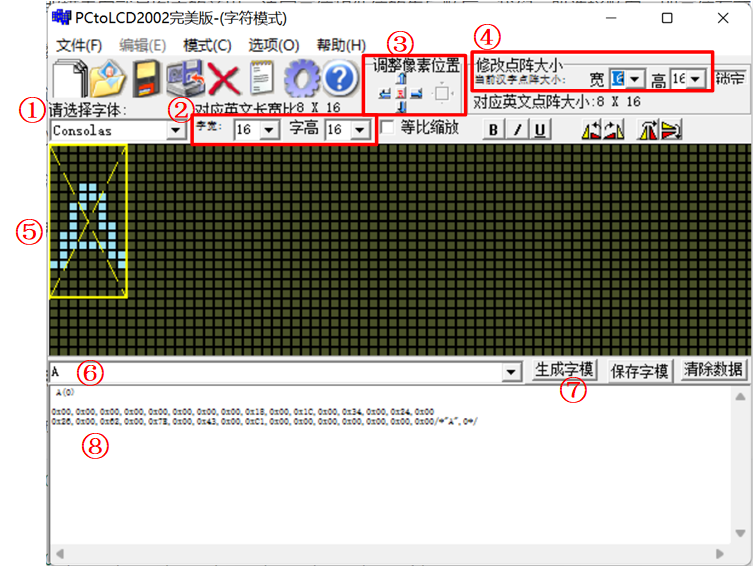Shift pixels up with the up arrow
754x567 pixels.
(402, 79)
